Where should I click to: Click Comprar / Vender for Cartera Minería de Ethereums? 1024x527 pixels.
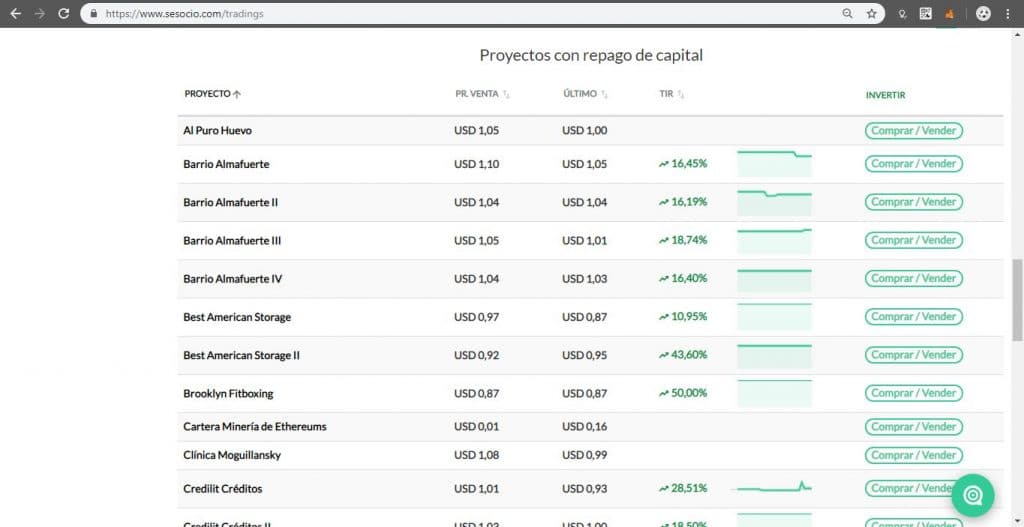point(914,426)
